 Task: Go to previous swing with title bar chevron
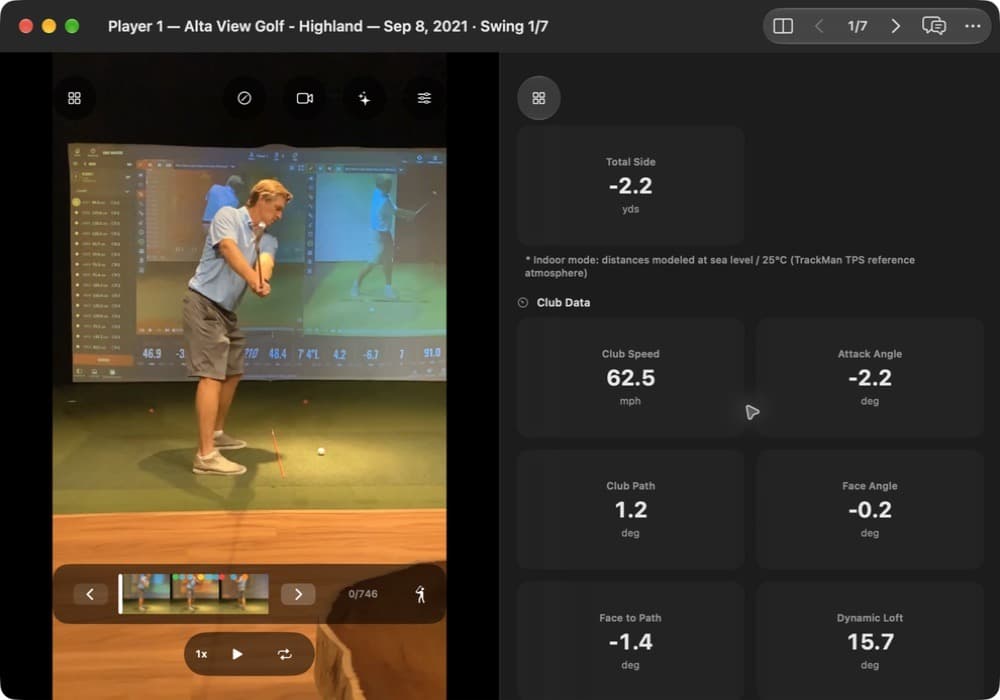pyautogui.click(x=820, y=26)
